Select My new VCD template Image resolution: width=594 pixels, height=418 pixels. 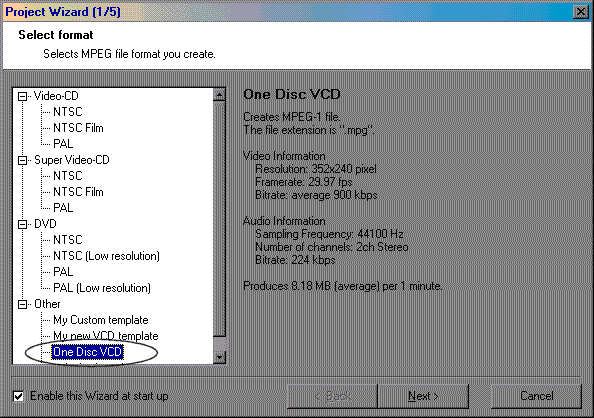105,336
